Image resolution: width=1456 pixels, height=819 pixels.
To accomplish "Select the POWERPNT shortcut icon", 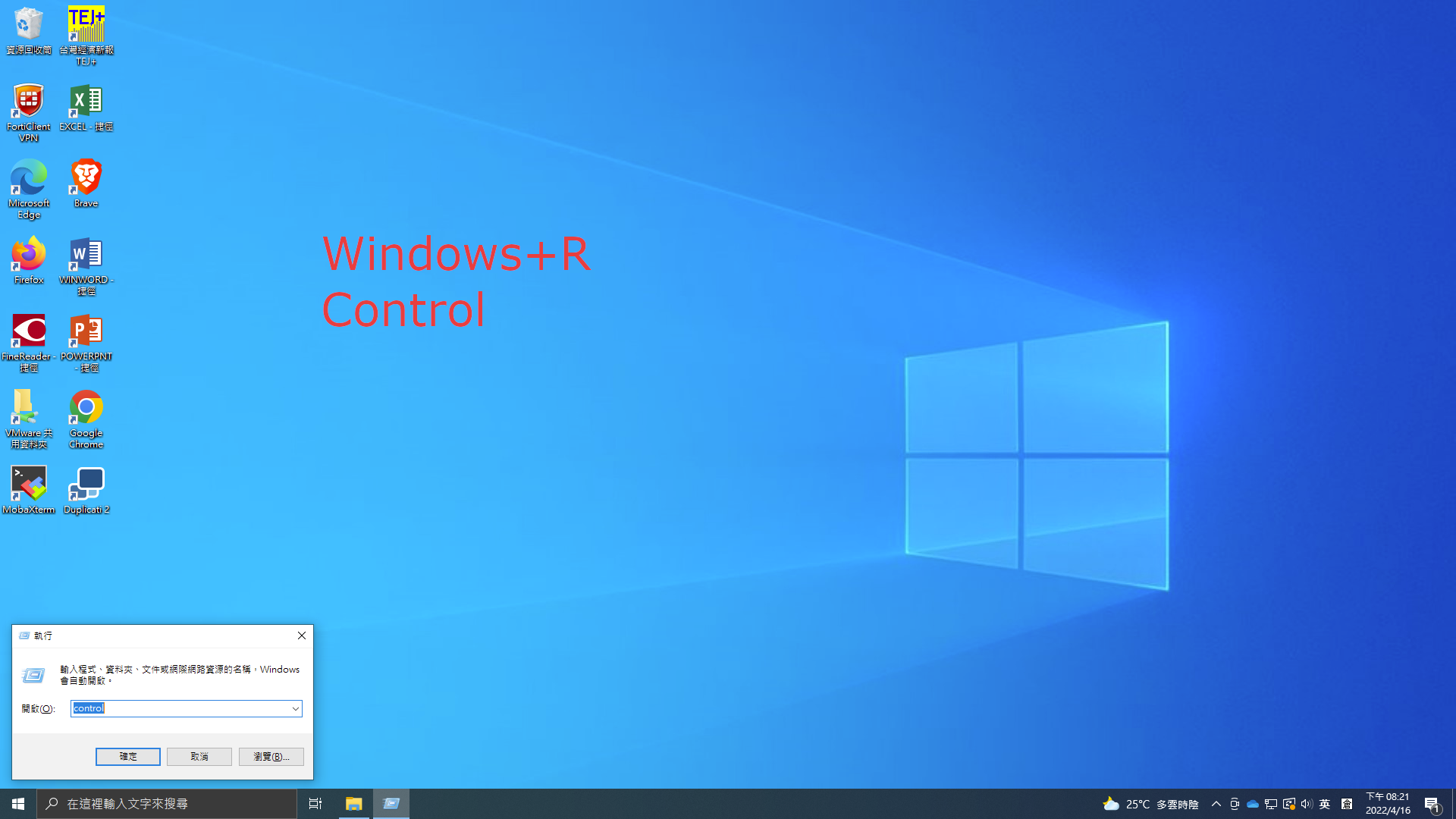I will pos(86,331).
